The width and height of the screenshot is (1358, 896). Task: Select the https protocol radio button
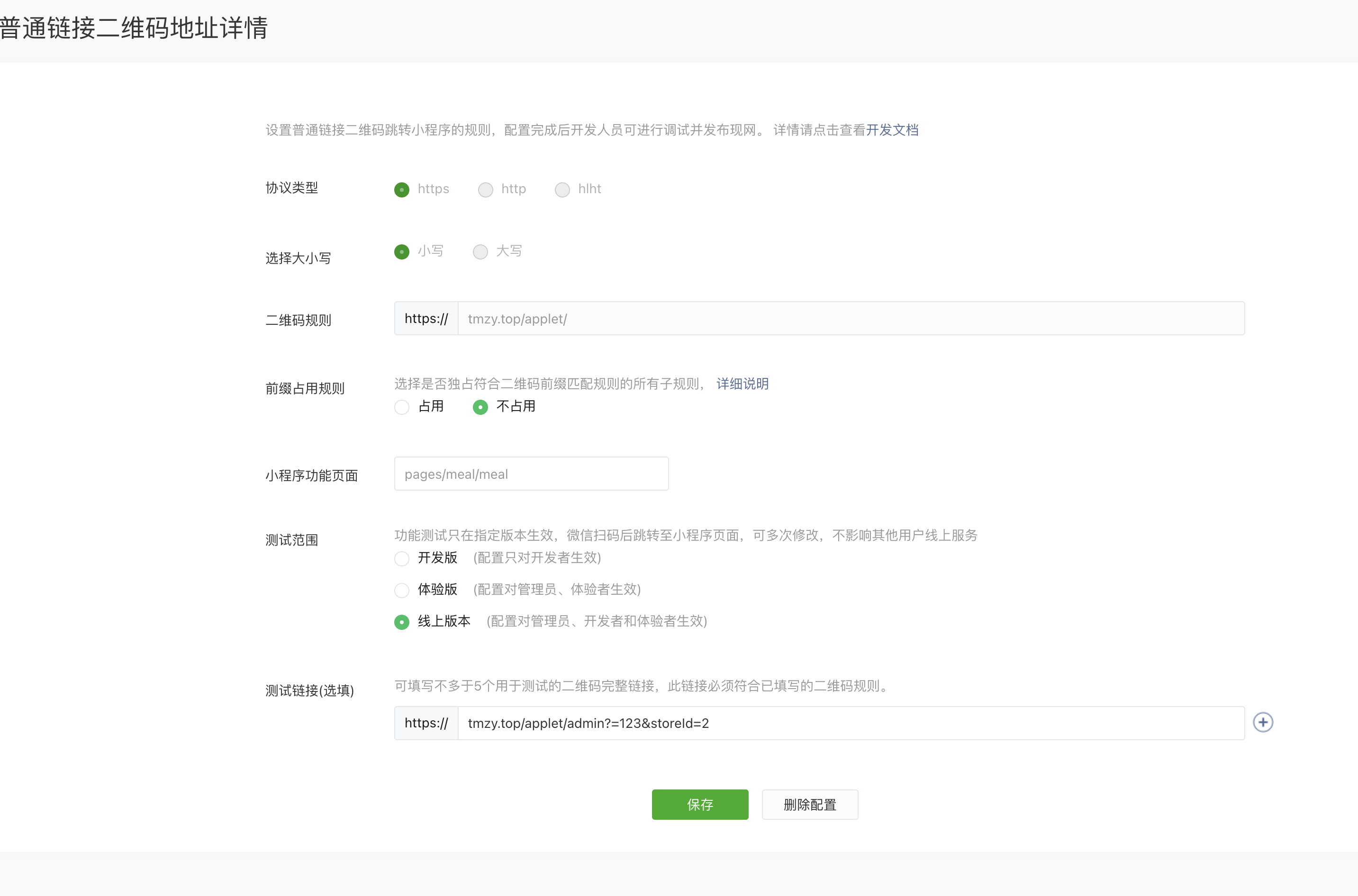(402, 190)
